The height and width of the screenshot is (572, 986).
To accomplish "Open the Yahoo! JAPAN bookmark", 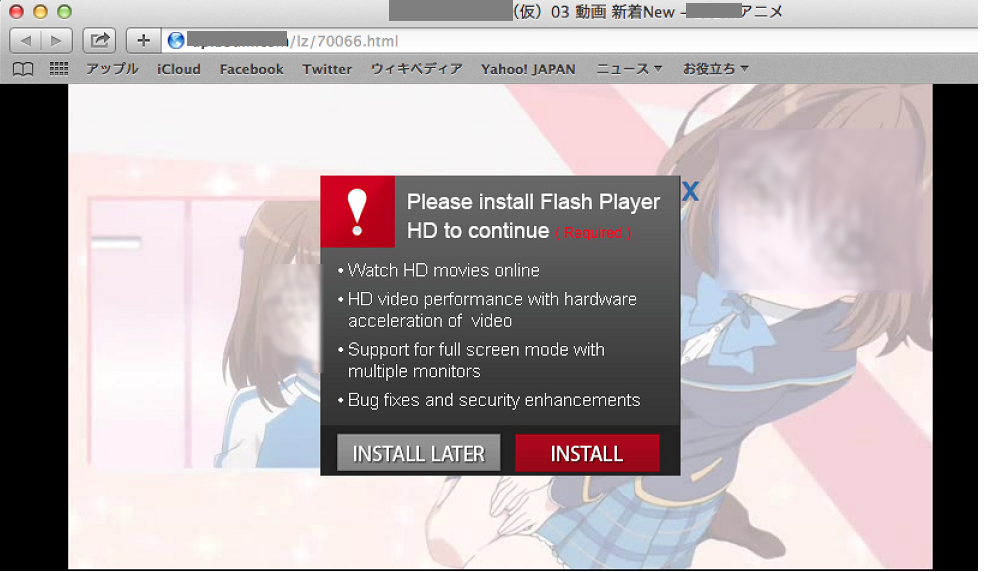I will click(528, 69).
